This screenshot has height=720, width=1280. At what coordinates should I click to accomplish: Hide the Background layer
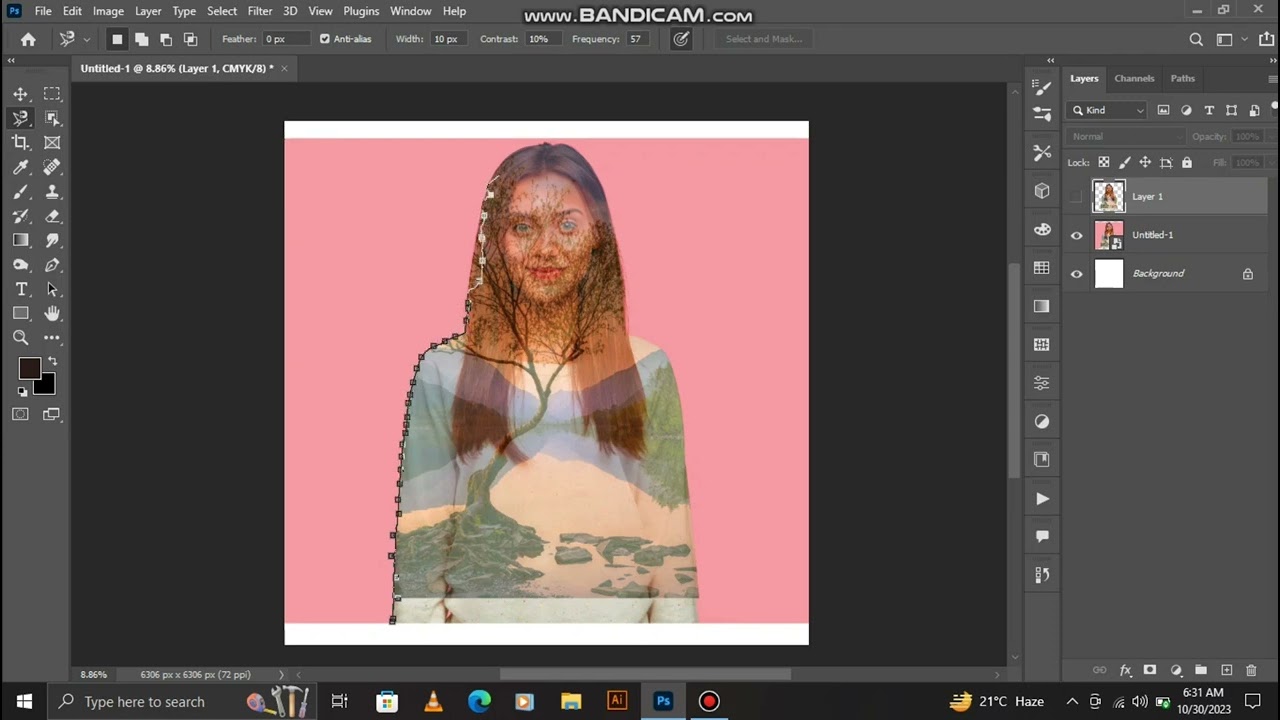tap(1076, 273)
